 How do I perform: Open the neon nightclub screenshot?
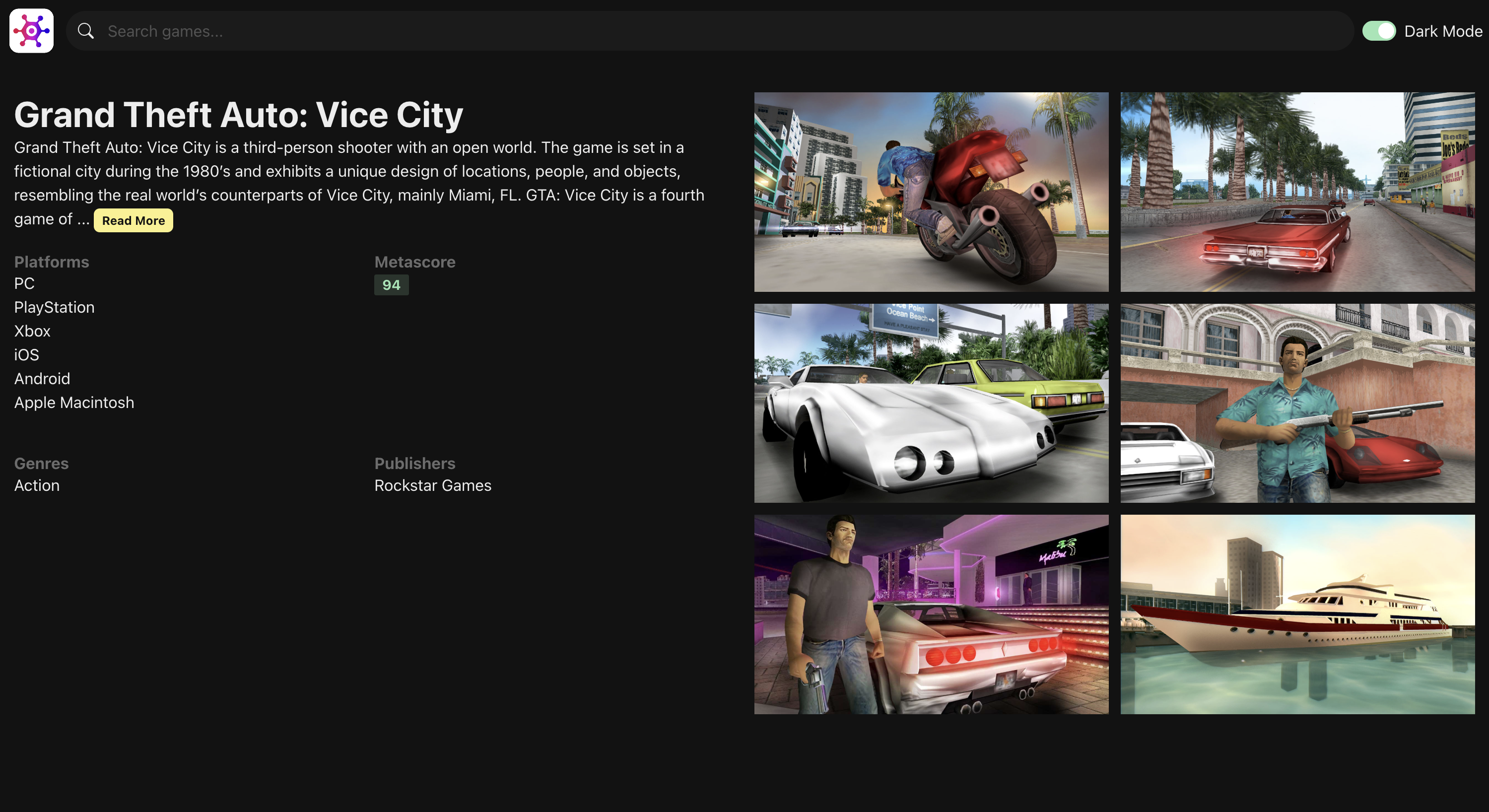pyautogui.click(x=931, y=614)
